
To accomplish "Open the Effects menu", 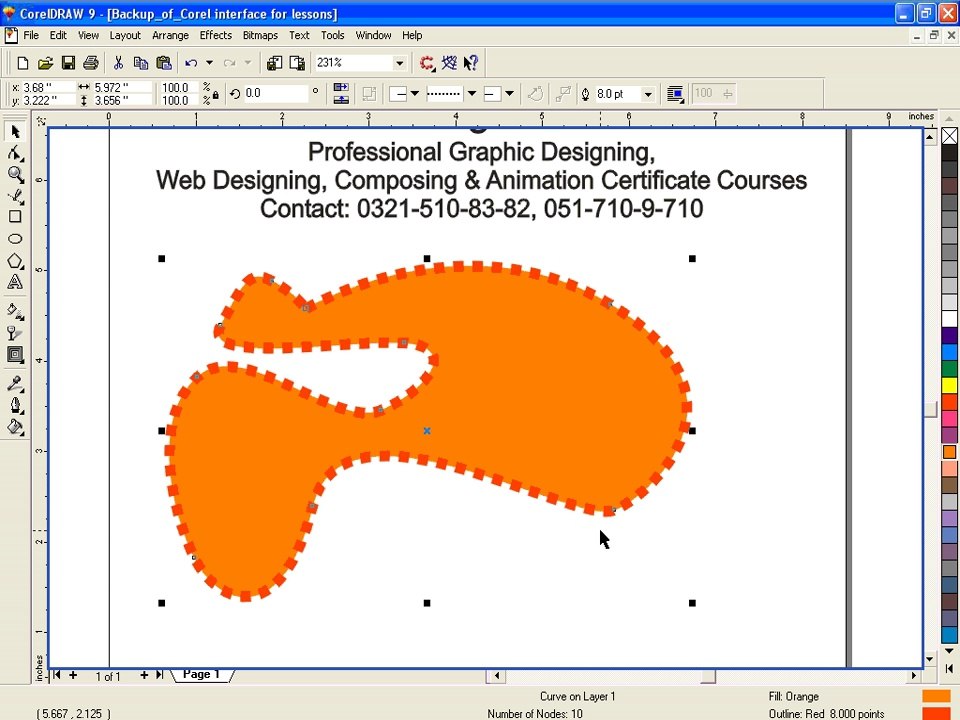I will (x=216, y=36).
